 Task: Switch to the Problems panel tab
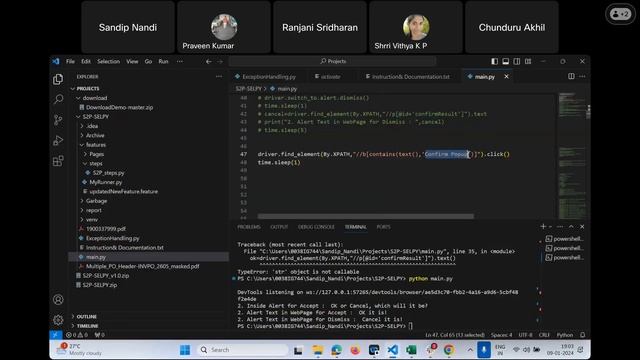pyautogui.click(x=249, y=227)
